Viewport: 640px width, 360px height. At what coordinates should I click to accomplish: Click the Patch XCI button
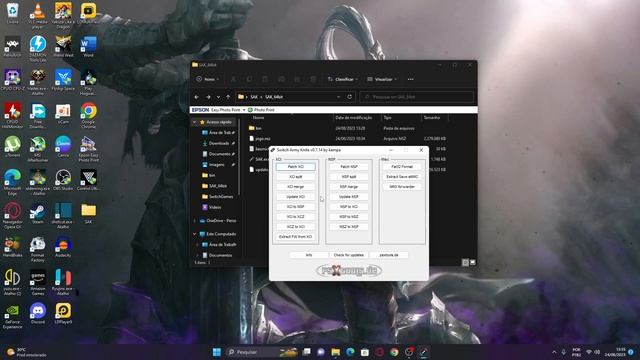296,167
